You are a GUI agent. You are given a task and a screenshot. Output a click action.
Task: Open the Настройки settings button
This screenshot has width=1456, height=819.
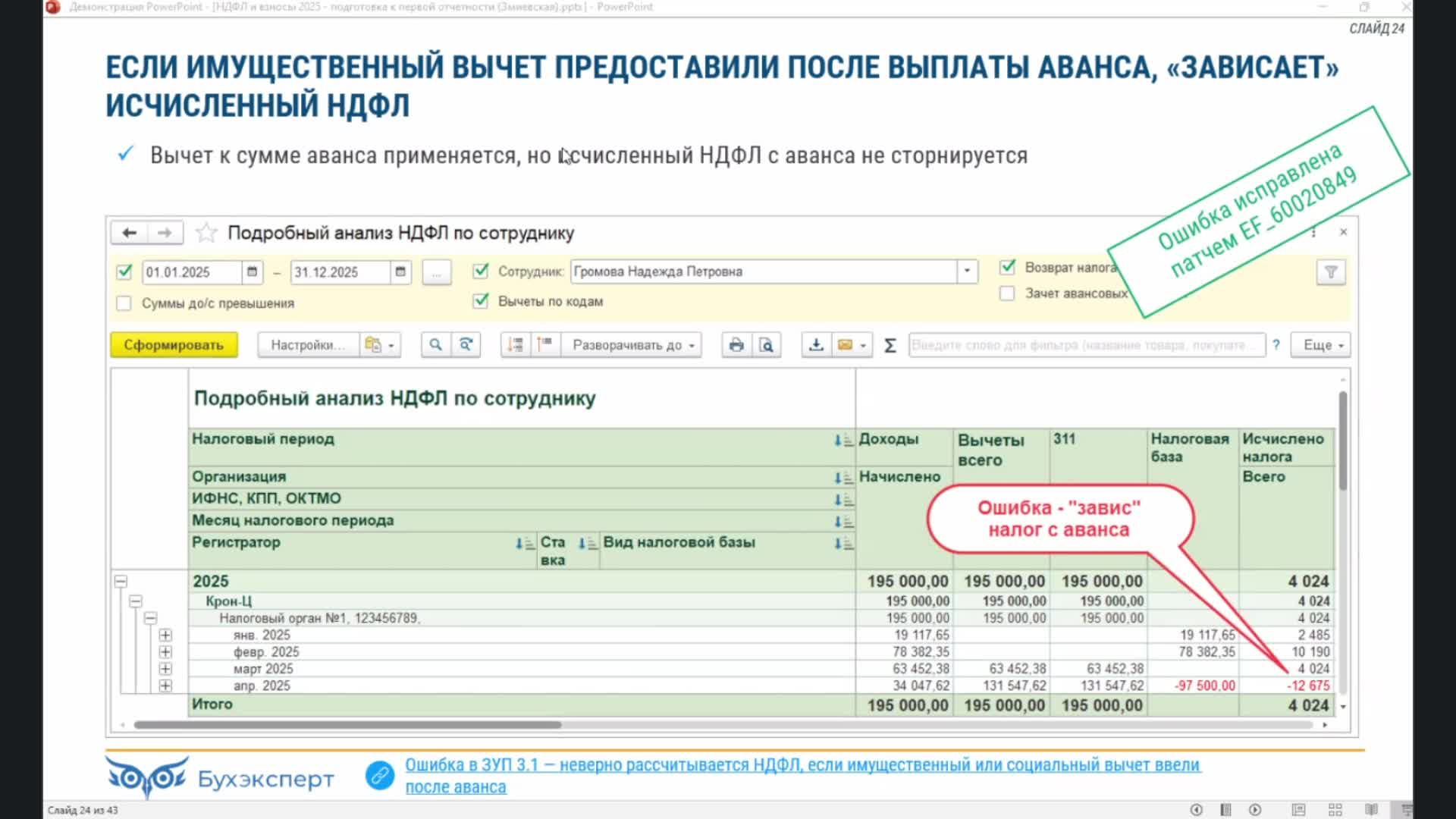click(307, 345)
